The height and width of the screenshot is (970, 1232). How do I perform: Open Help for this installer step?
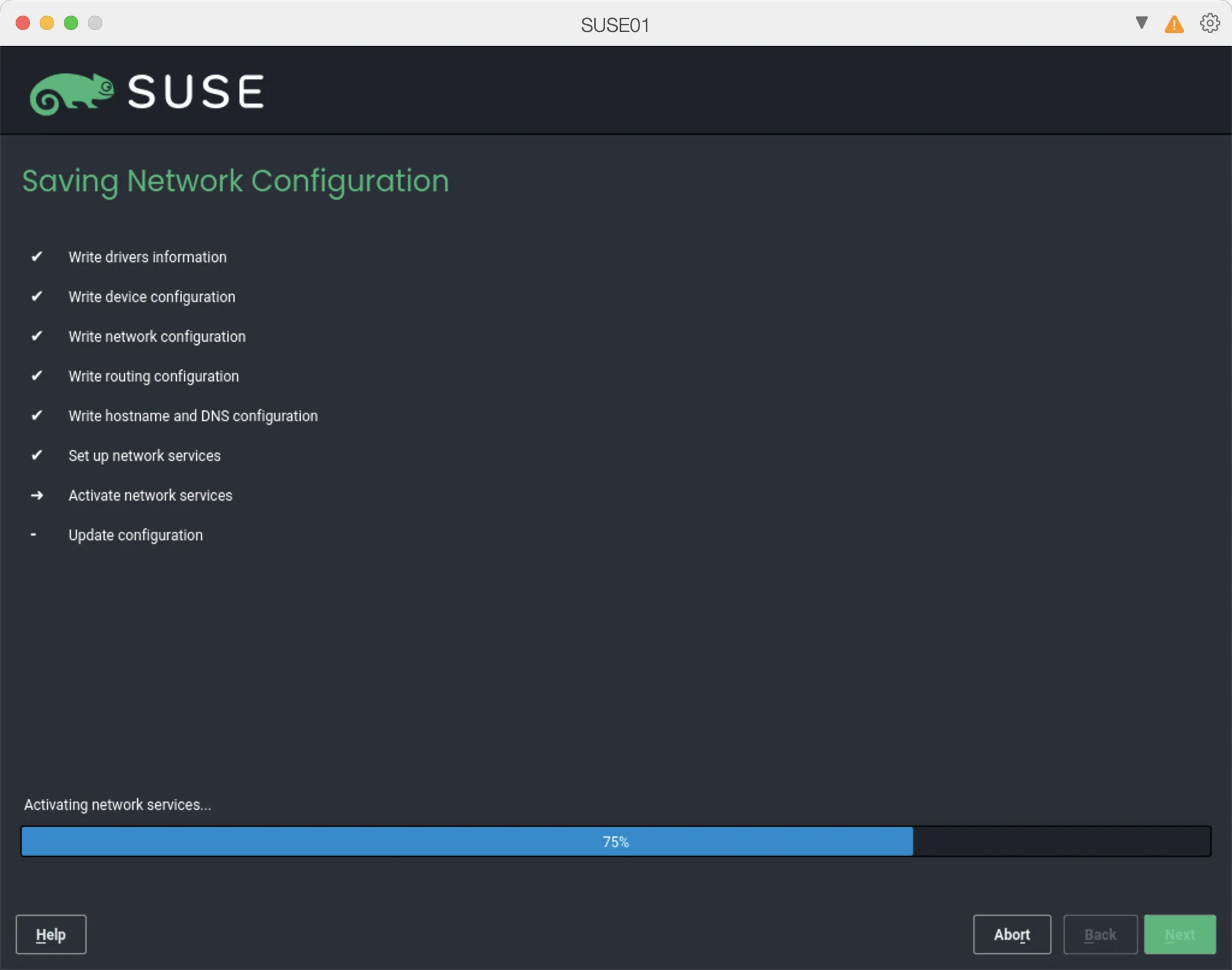(51, 934)
